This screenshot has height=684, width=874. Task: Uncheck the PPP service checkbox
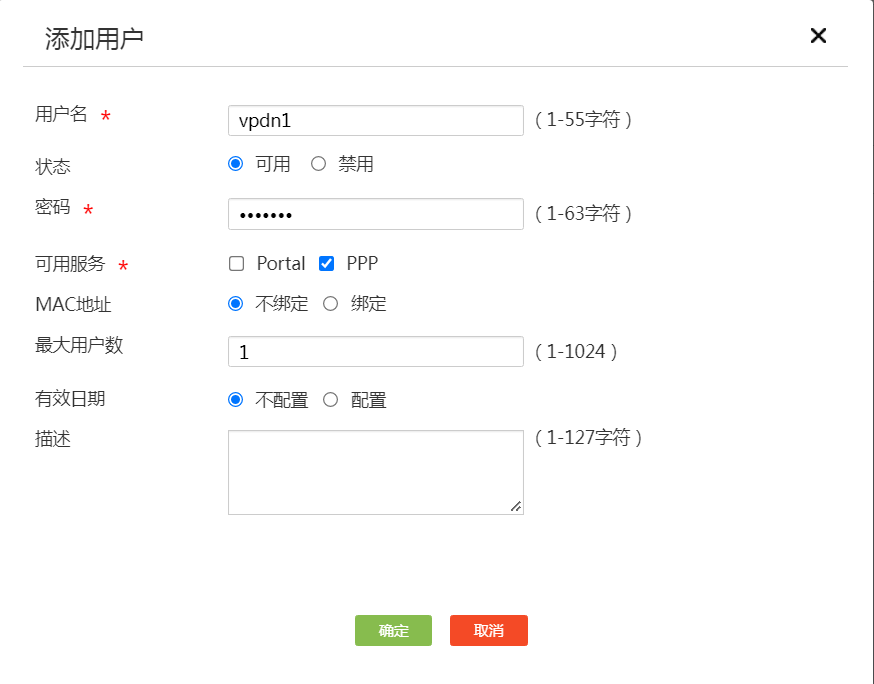326,264
